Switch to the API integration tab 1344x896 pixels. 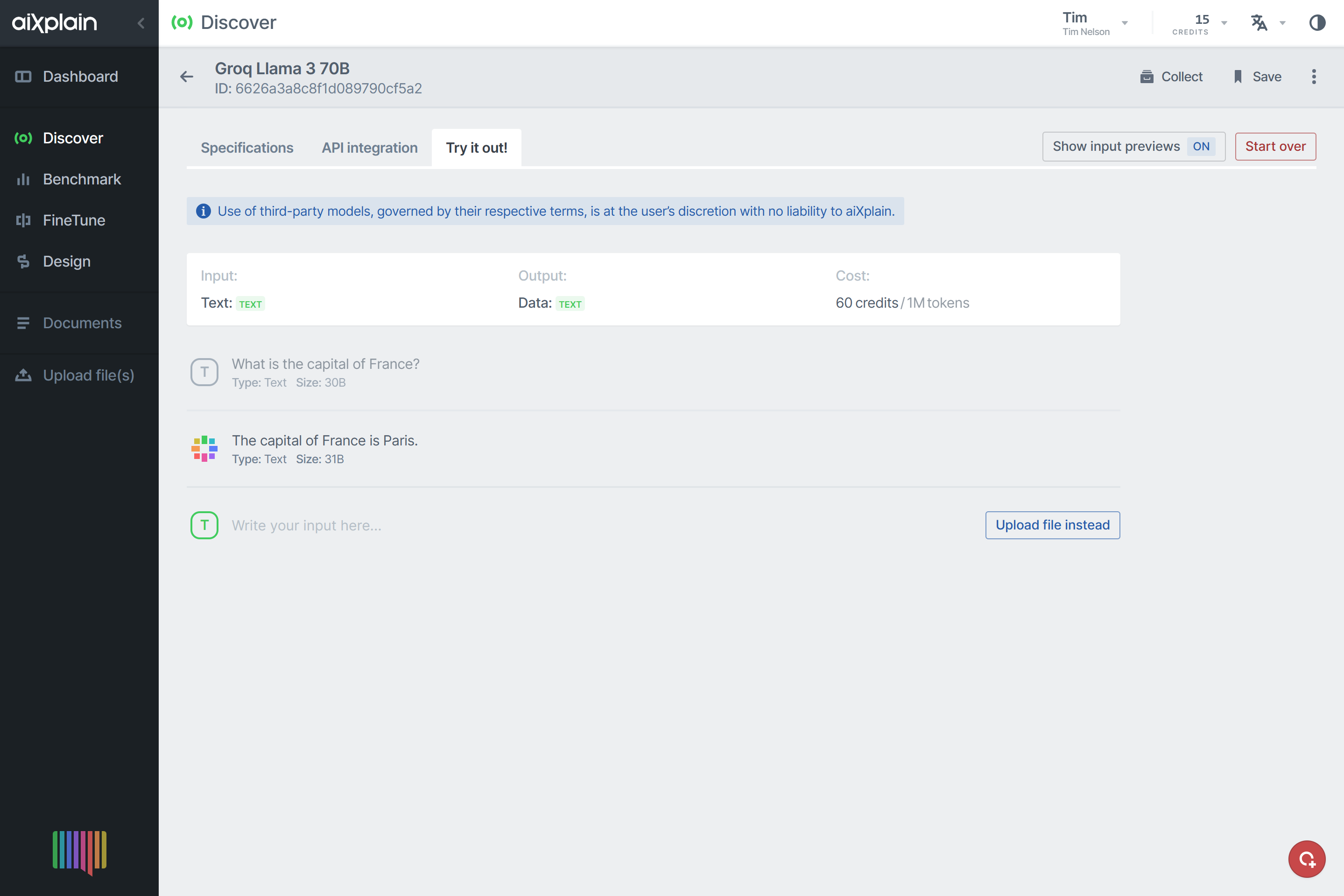370,148
